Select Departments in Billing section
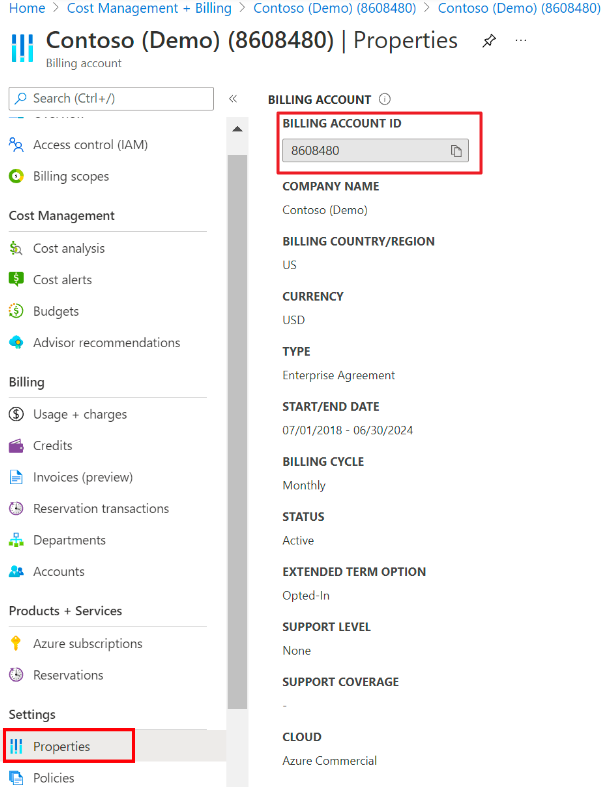Screen dimensions: 609x787 coord(69,540)
